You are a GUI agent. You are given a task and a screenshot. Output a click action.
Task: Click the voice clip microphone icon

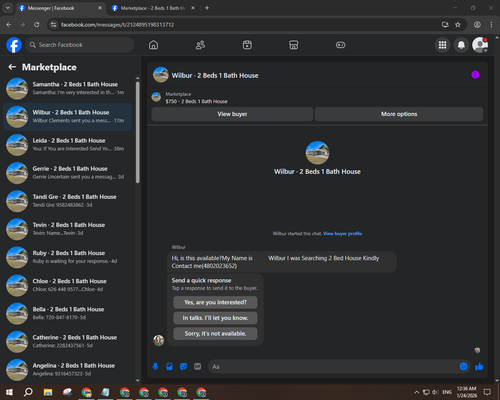(x=155, y=367)
